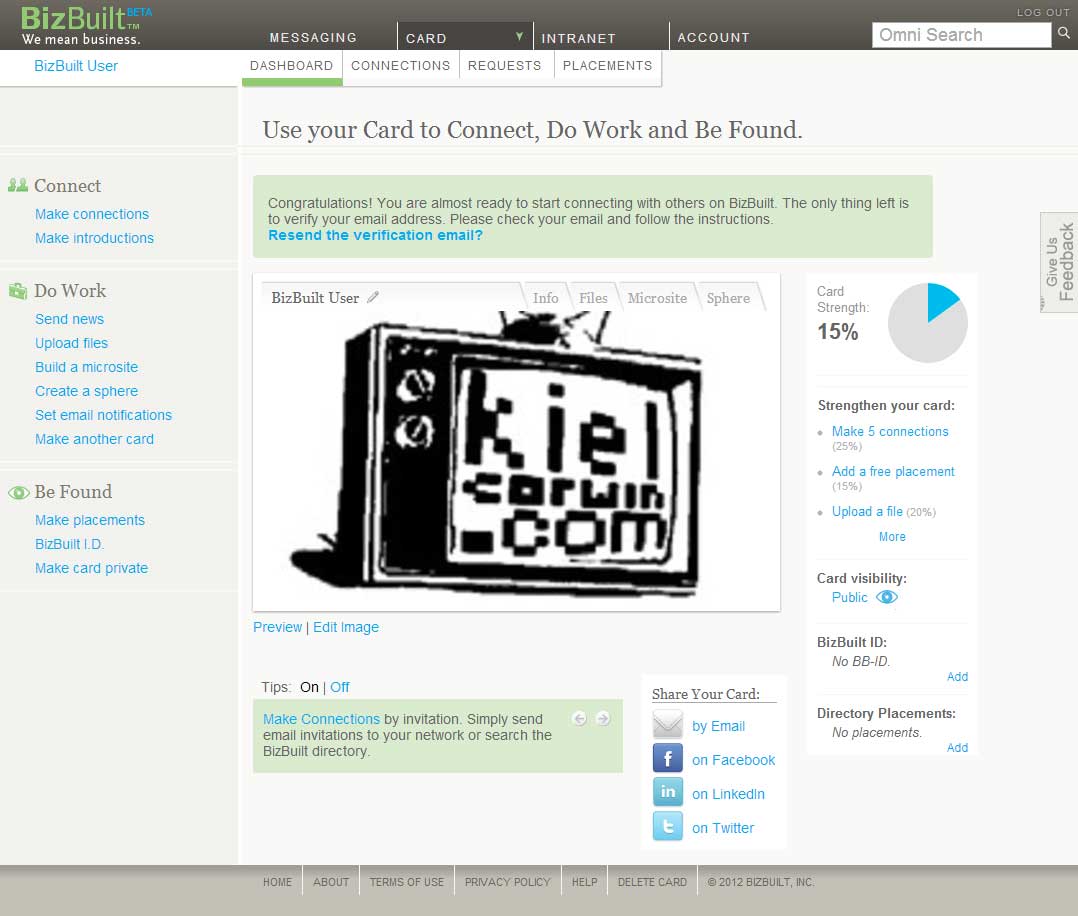1078x916 pixels.
Task: Add a Directory Placement
Action: (x=957, y=748)
